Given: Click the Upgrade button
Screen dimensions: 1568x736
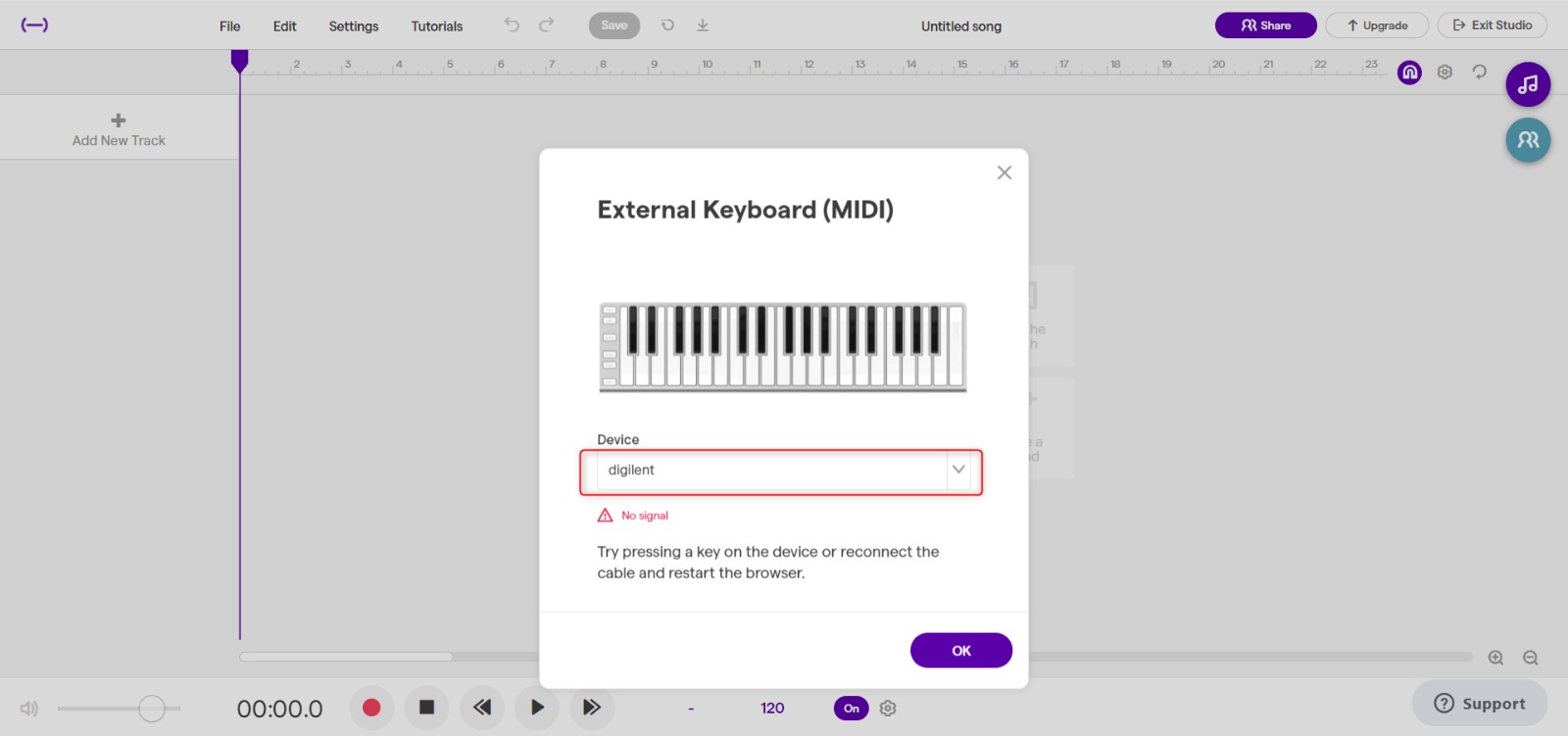Looking at the screenshot, I should pyautogui.click(x=1377, y=25).
